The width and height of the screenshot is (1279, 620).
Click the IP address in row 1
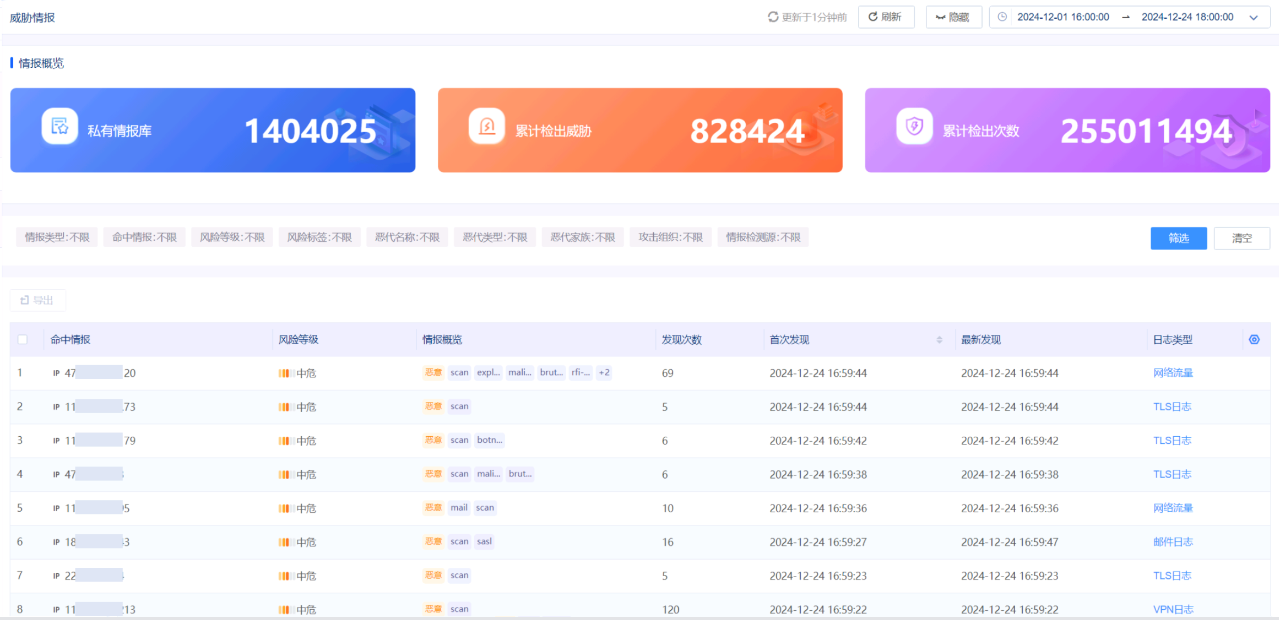point(100,373)
